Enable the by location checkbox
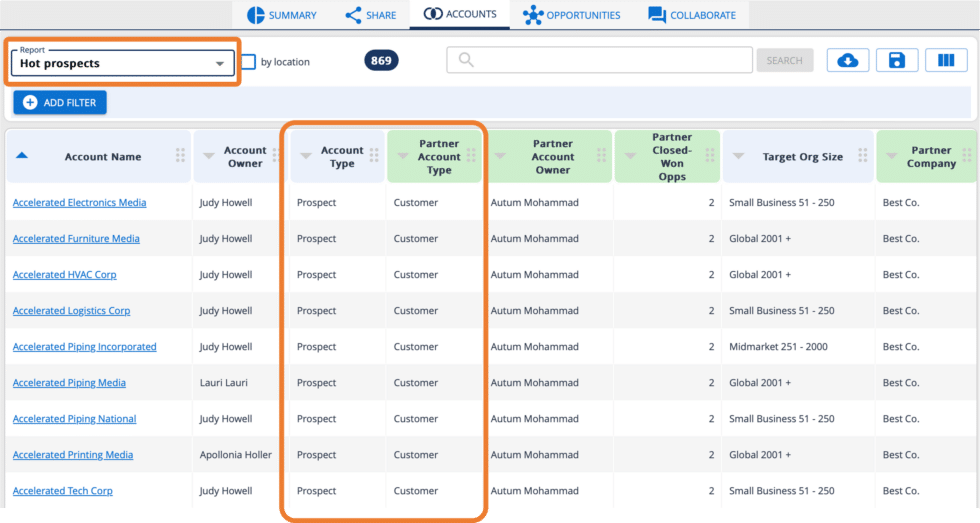 [x=248, y=62]
